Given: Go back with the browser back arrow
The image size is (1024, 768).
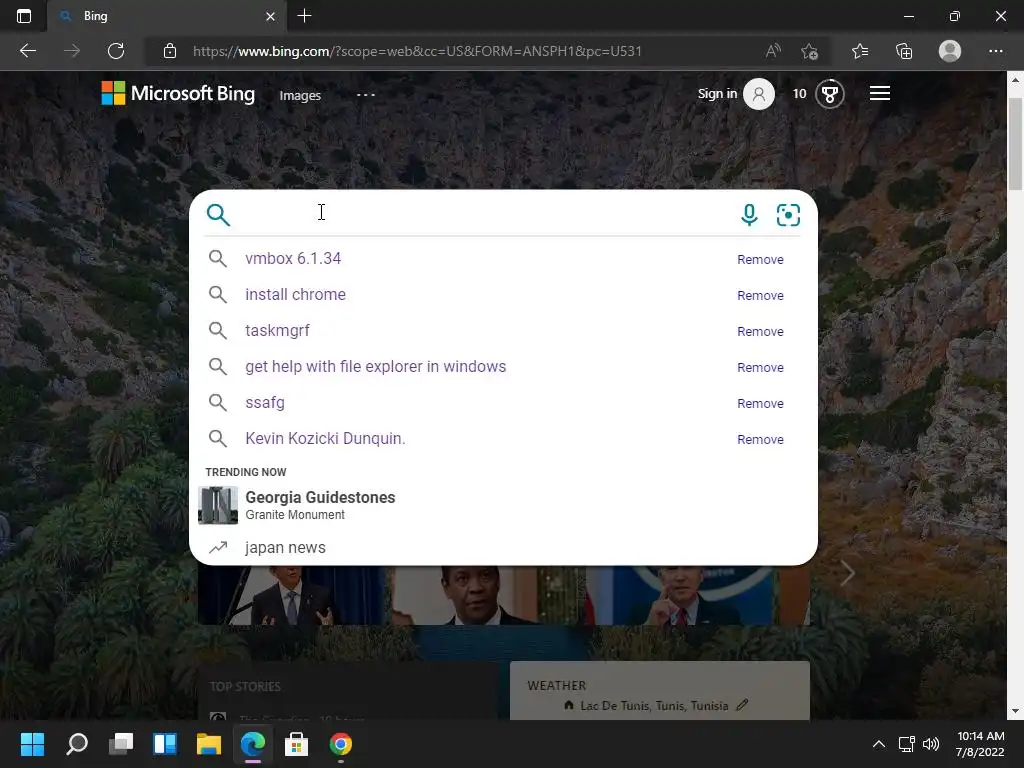Looking at the screenshot, I should pos(27,51).
